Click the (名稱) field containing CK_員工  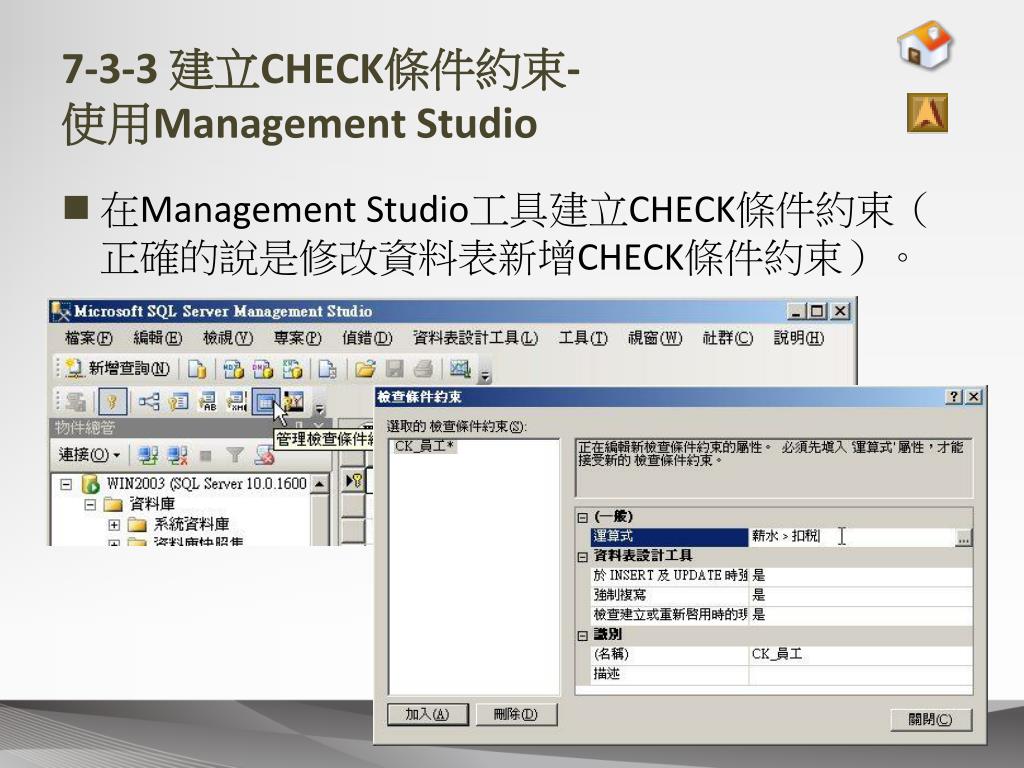[x=861, y=654]
